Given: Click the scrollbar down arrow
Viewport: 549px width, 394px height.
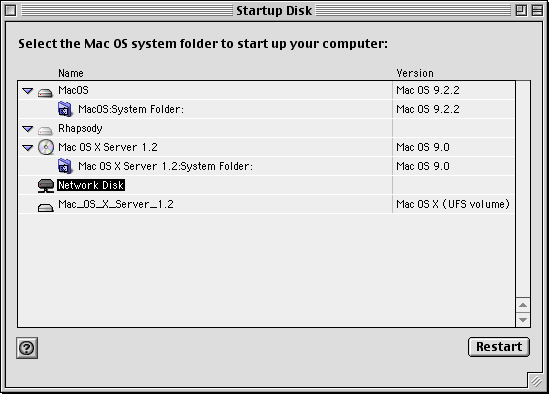Looking at the screenshot, I should click(x=523, y=319).
